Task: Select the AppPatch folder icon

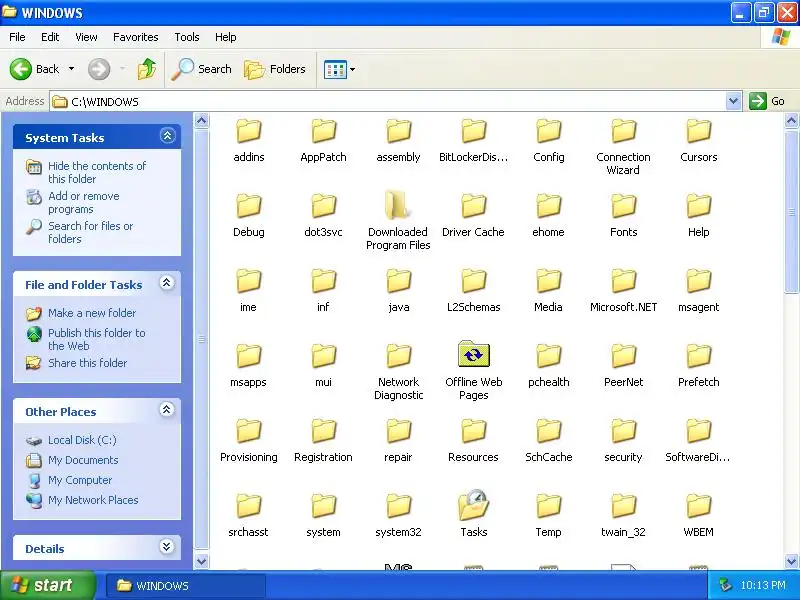Action: point(323,131)
